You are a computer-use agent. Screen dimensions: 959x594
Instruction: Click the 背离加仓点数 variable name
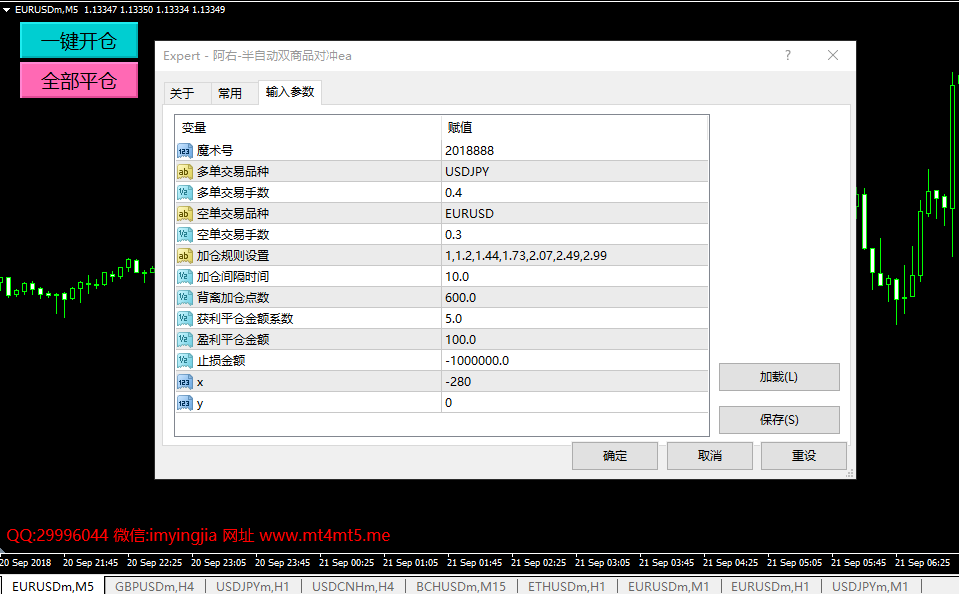click(232, 298)
